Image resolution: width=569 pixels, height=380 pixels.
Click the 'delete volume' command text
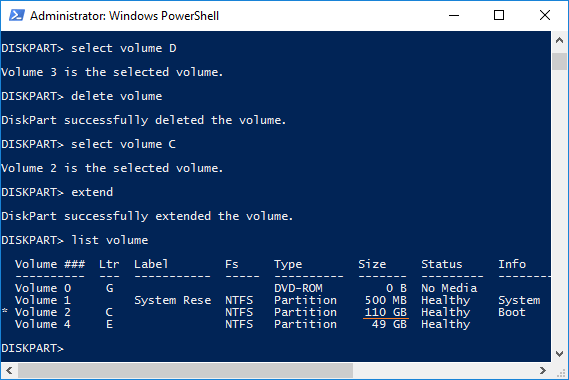116,96
